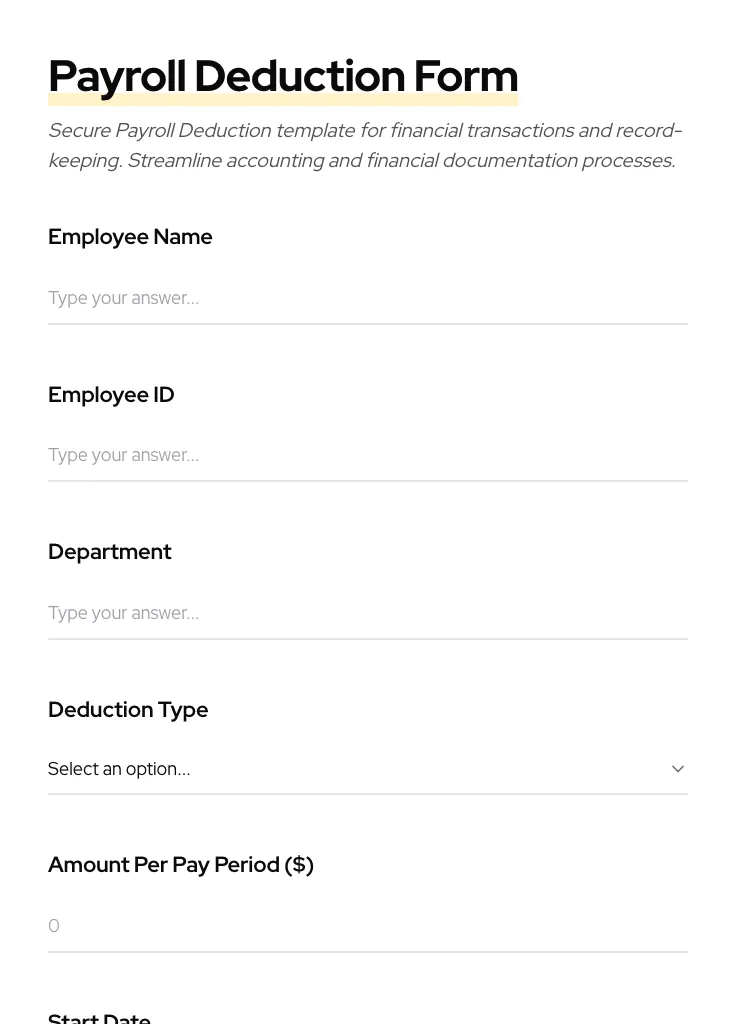
Task: Click the italic form description text
Action: (x=365, y=145)
